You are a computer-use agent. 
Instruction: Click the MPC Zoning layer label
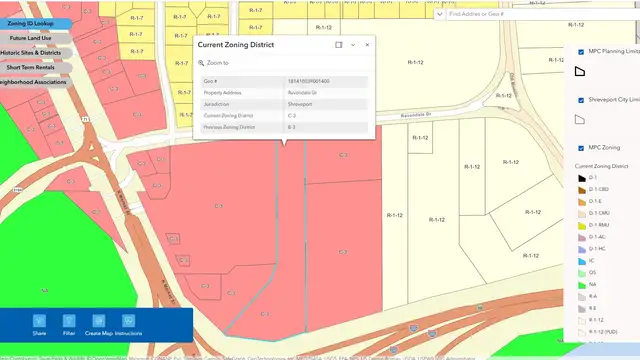coord(604,148)
